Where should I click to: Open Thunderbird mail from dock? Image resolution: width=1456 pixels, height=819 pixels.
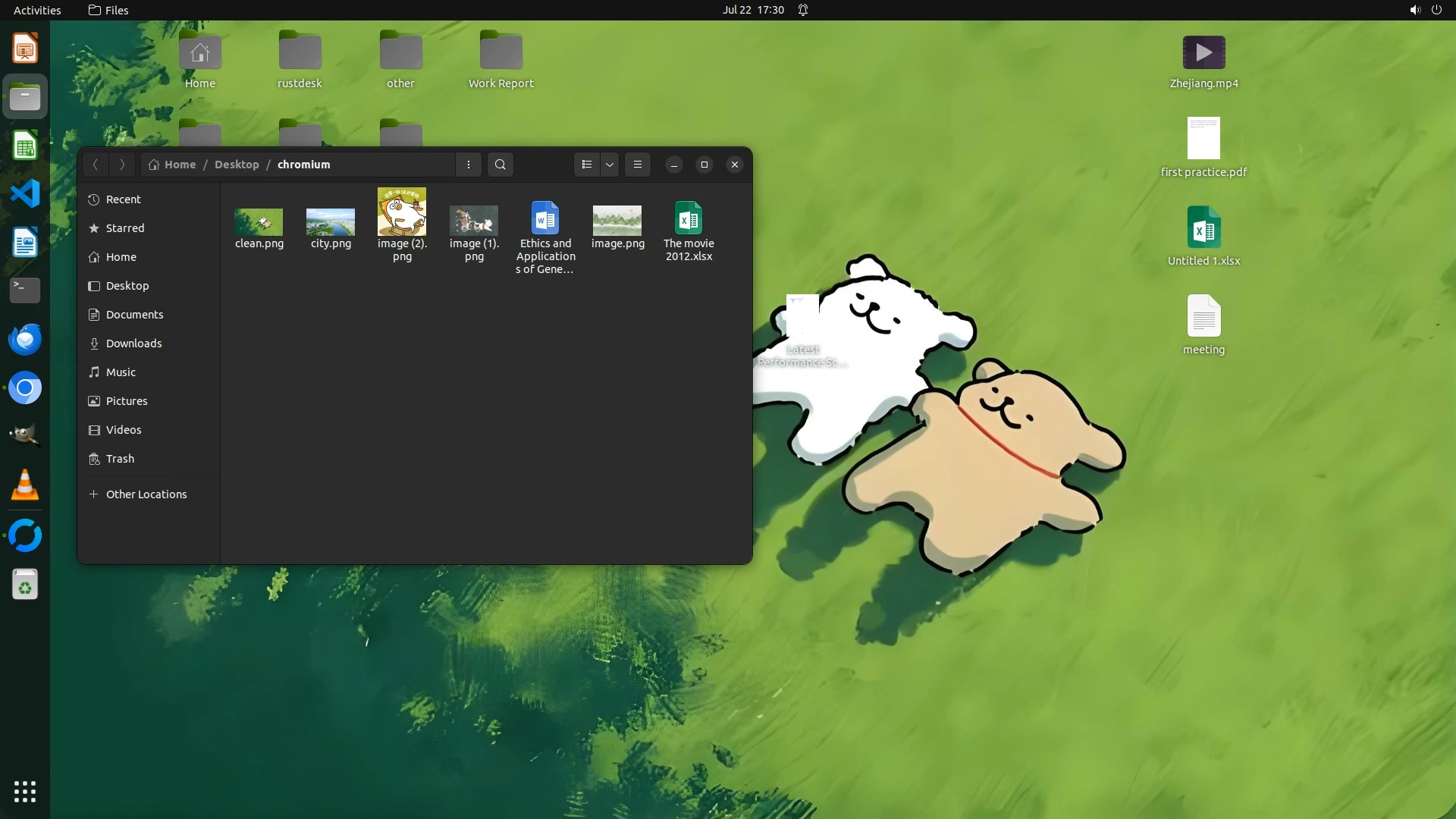25,340
